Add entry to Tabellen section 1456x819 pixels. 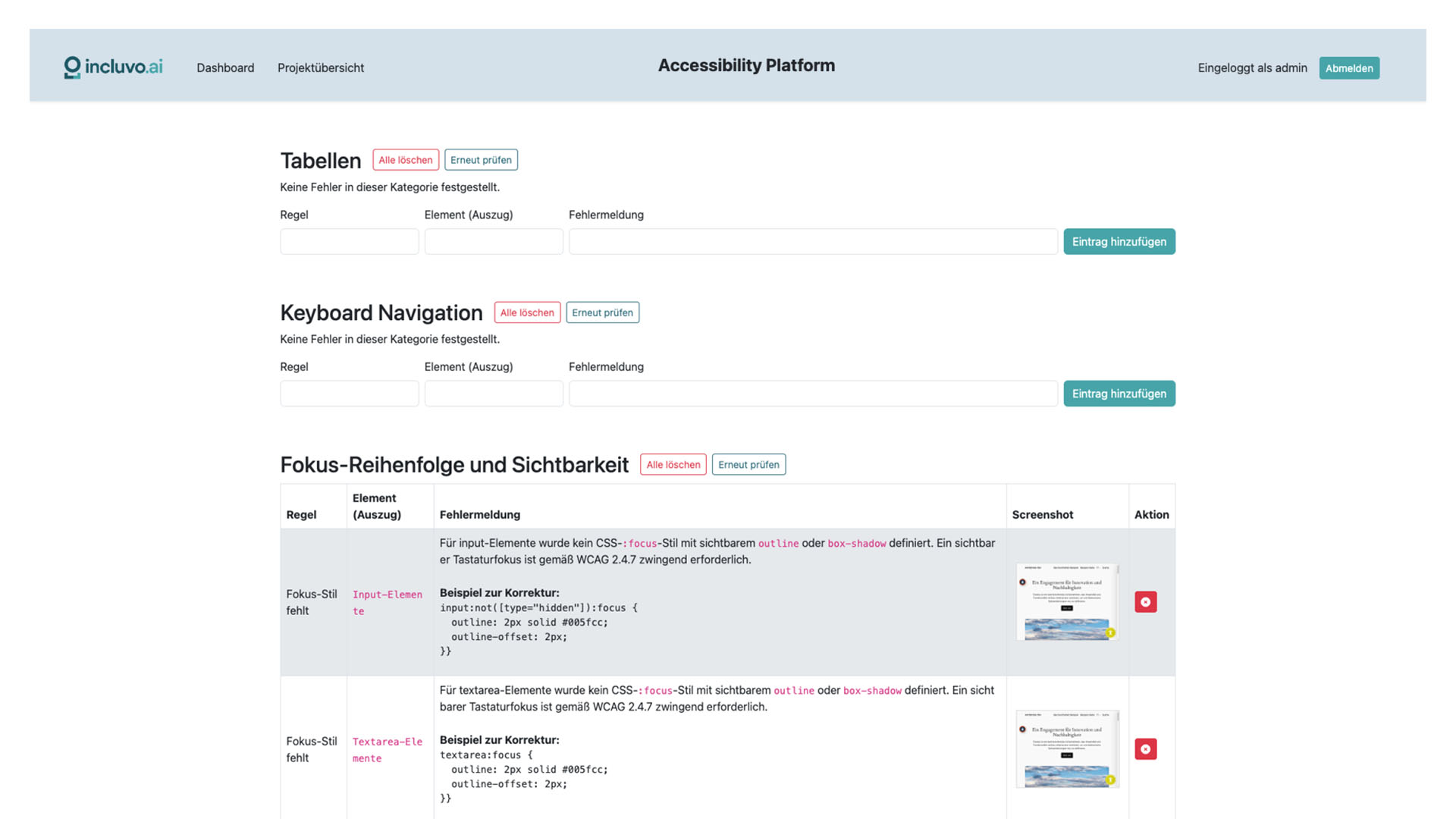pyautogui.click(x=1119, y=242)
